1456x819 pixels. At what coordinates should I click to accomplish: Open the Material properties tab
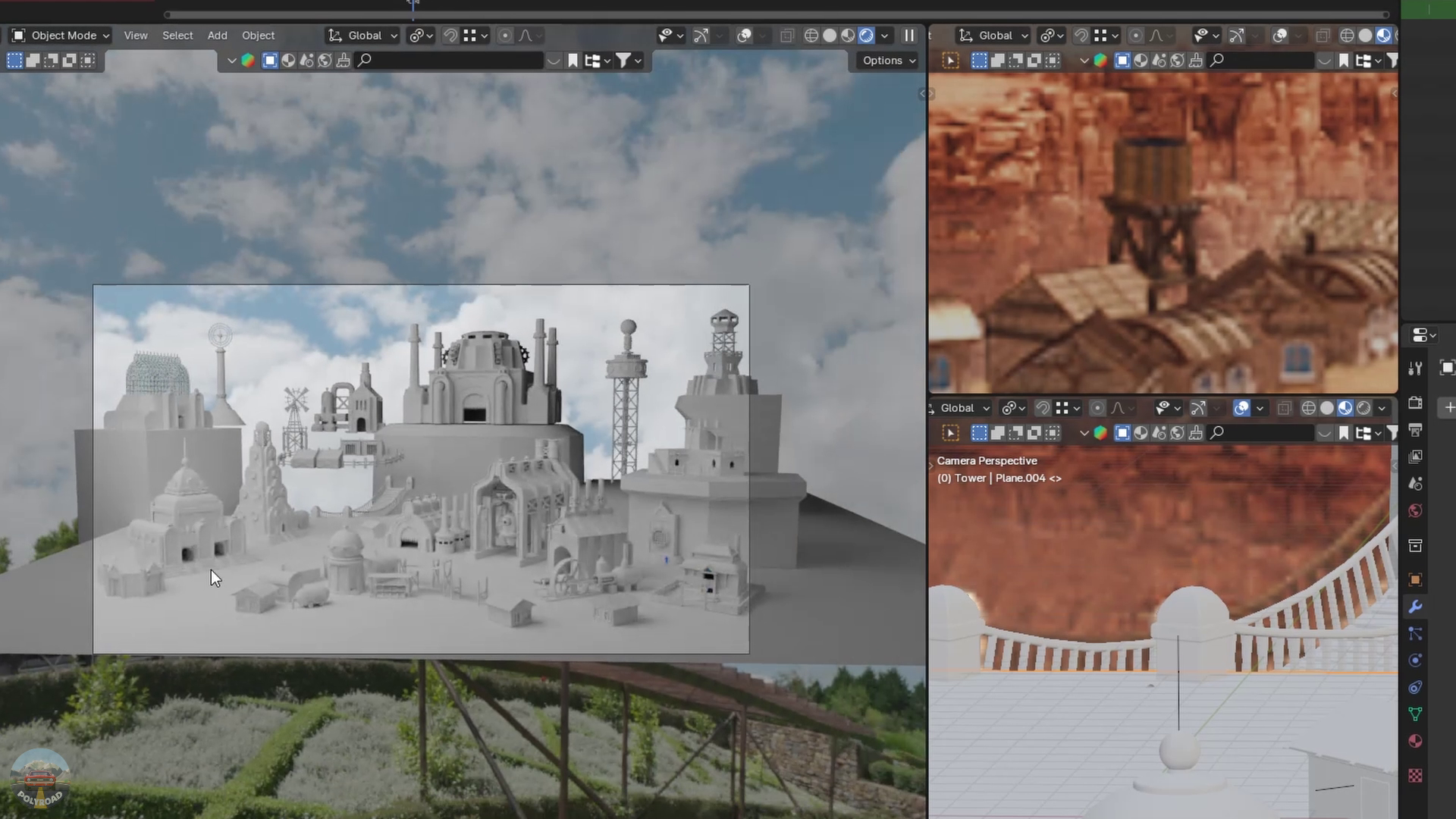point(1415,741)
